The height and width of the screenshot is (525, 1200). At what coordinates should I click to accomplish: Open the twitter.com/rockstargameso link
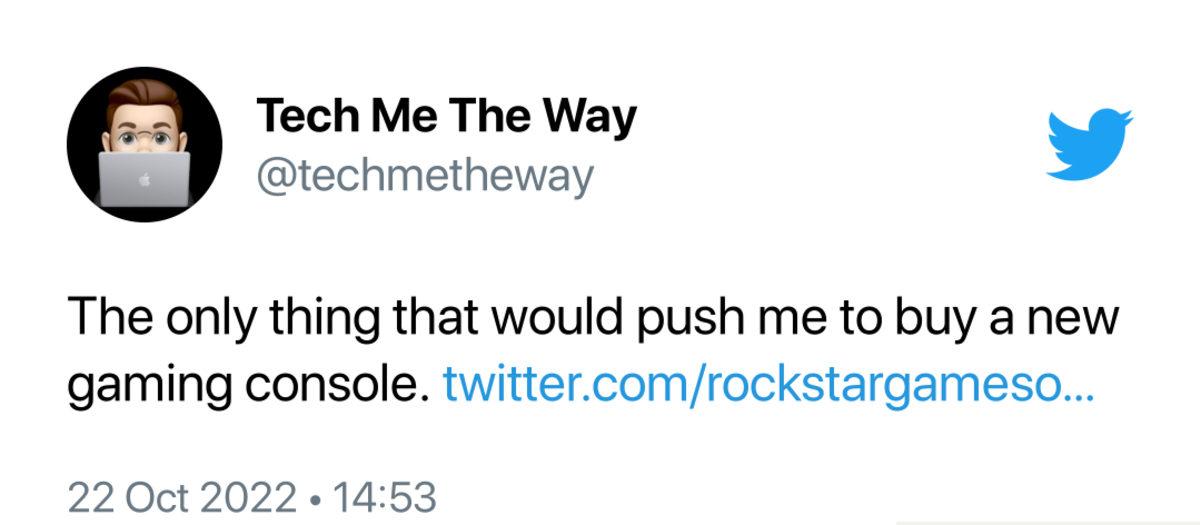tap(768, 383)
